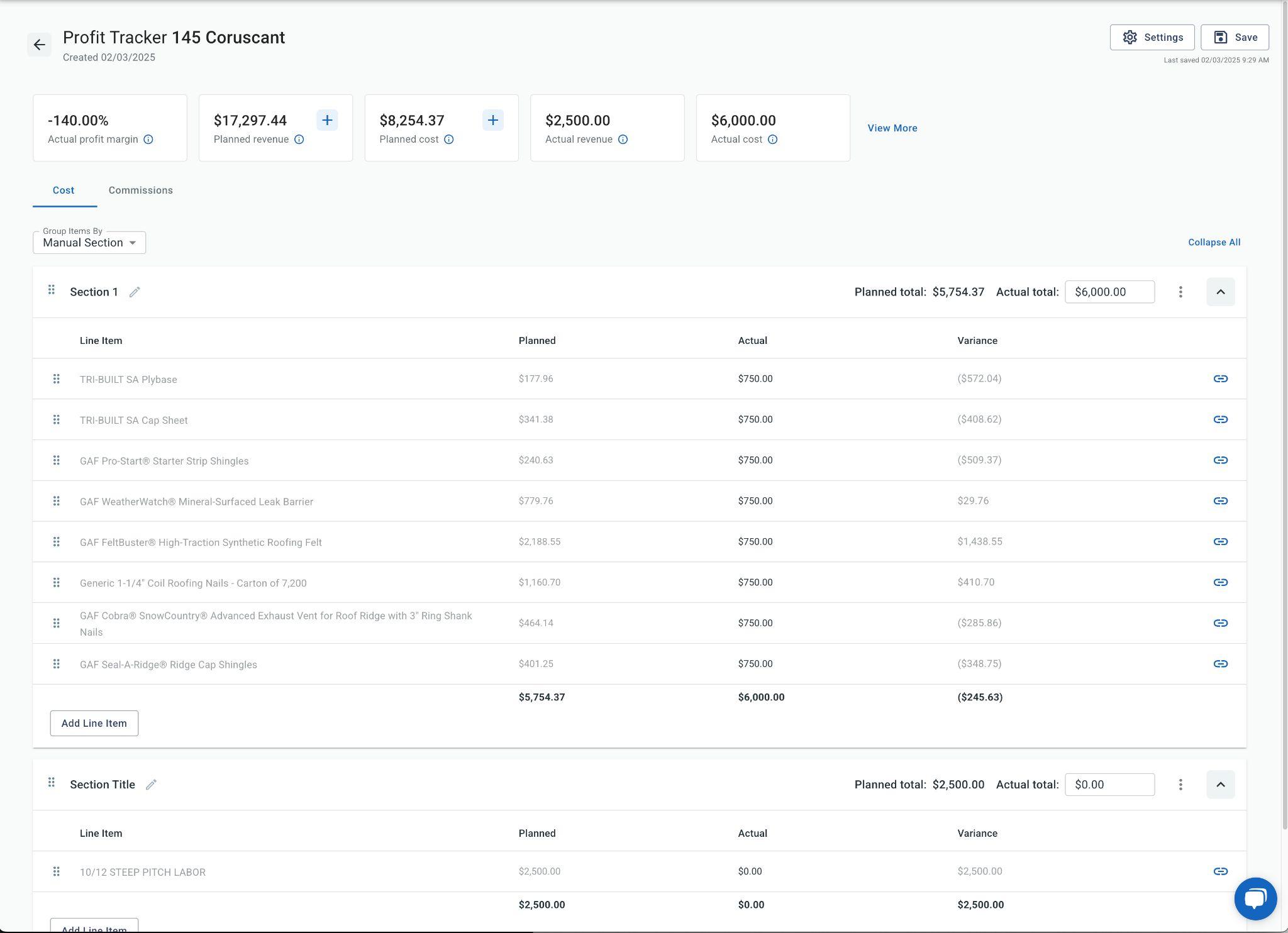The height and width of the screenshot is (933, 1288).
Task: Click the View More link
Action: click(892, 128)
